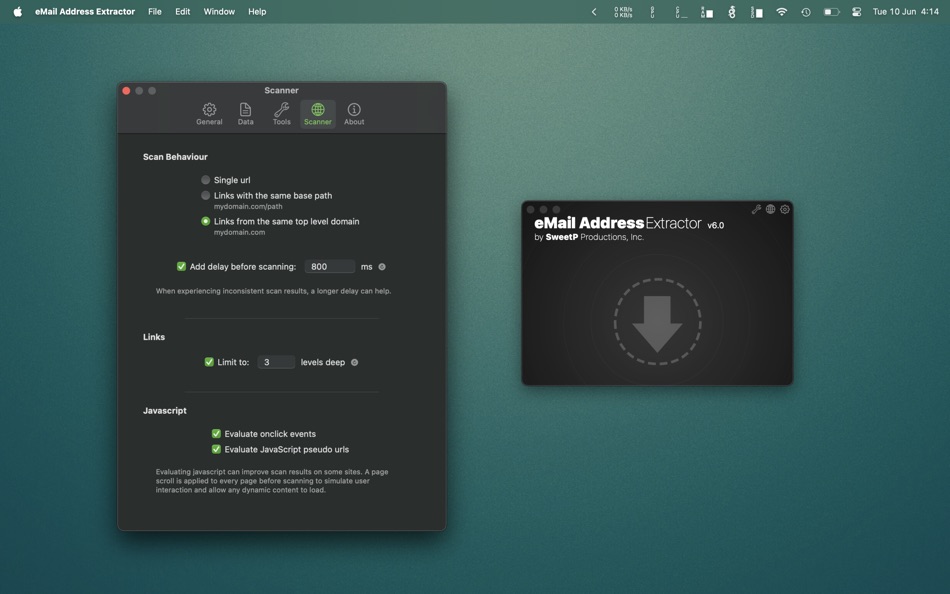Click the v6.0 version label

tap(716, 225)
